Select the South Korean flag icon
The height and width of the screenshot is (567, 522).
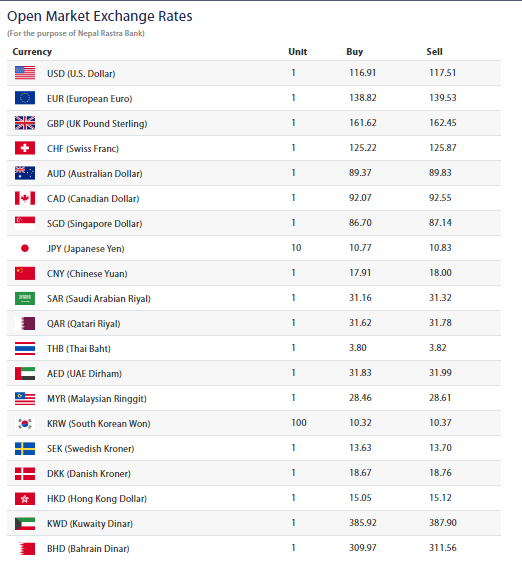pos(25,423)
